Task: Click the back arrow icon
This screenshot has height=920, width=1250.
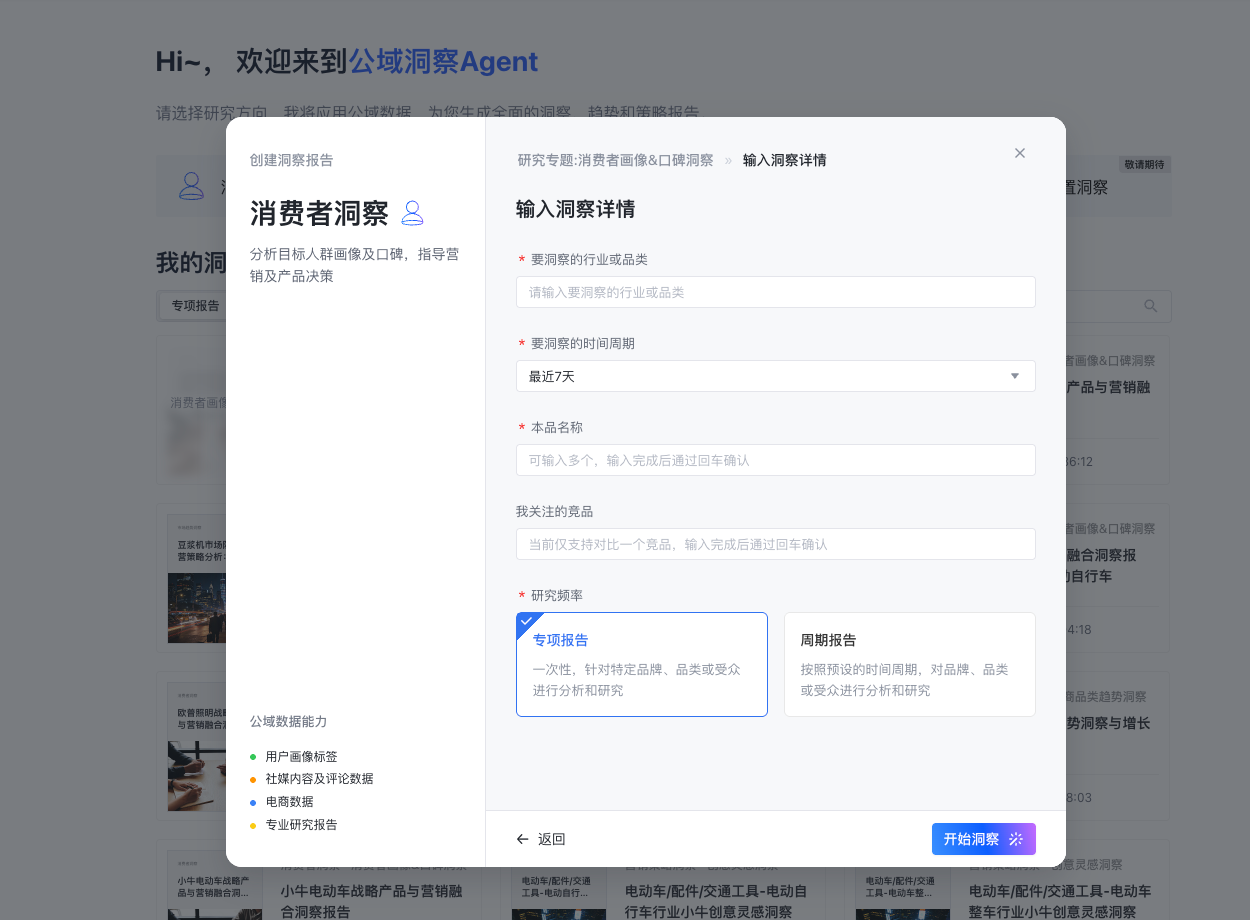Action: [522, 839]
